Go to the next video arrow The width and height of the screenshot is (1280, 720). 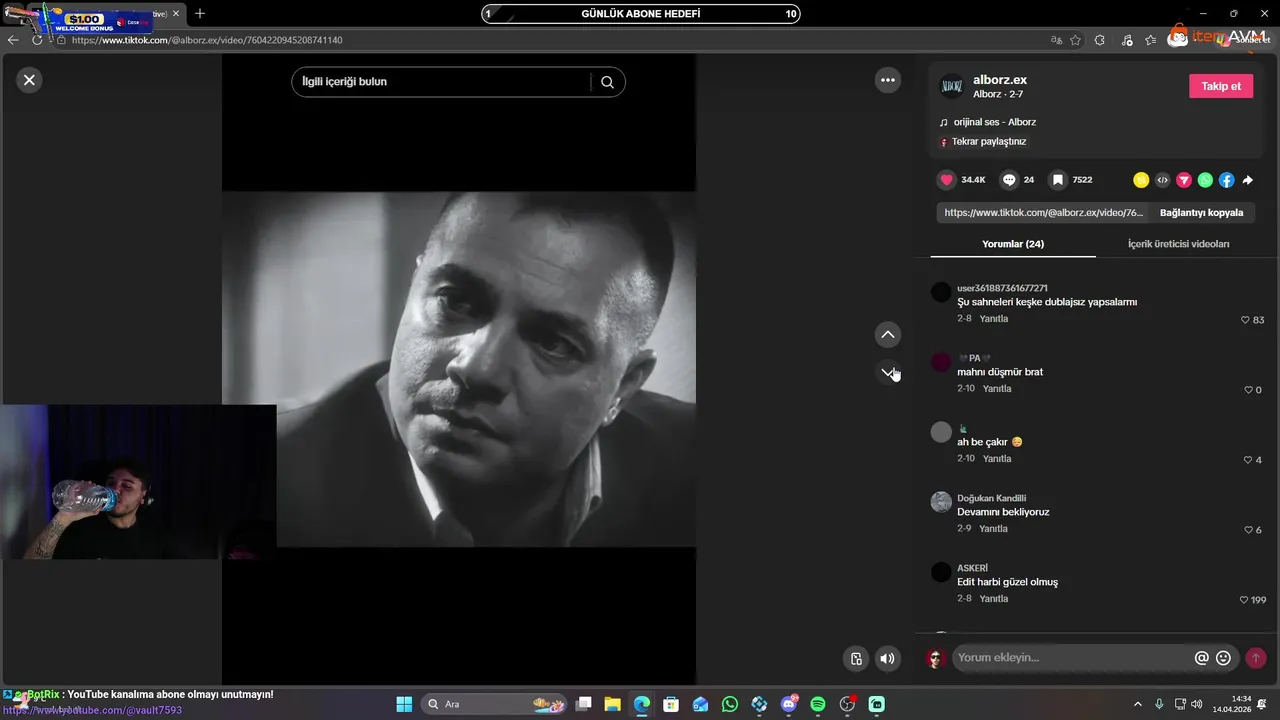point(887,372)
